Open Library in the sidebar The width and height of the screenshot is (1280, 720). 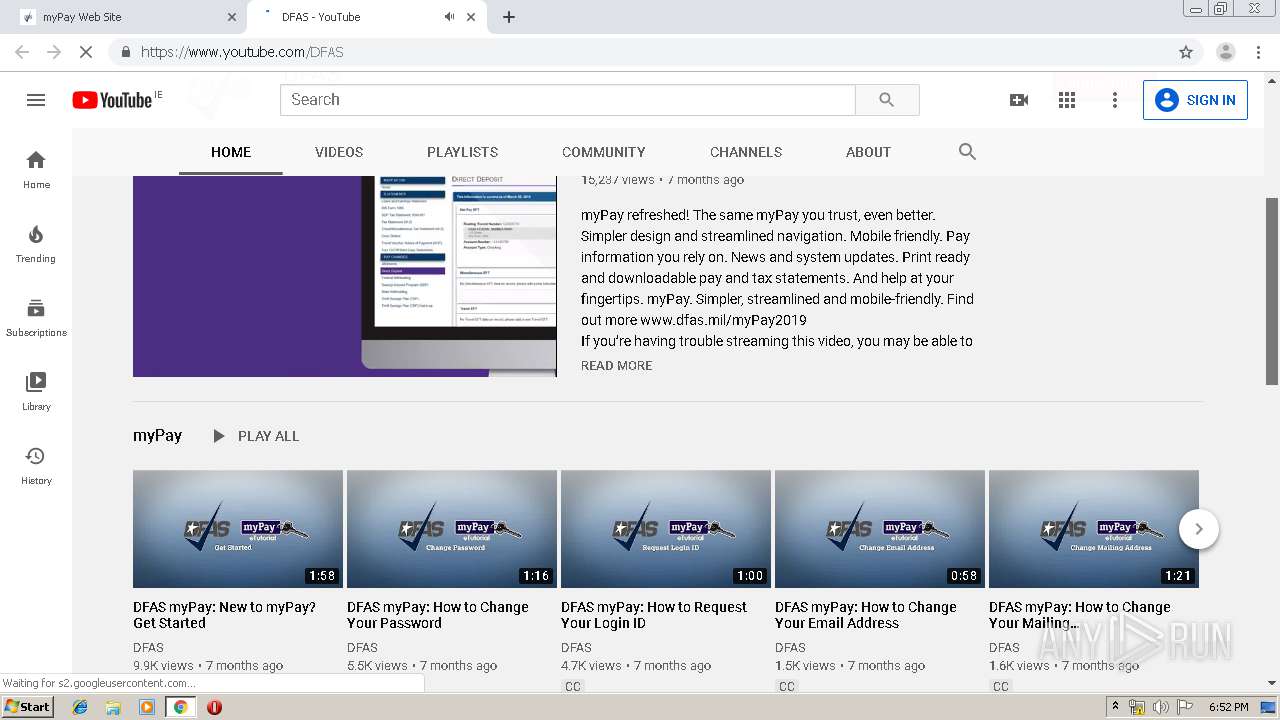pos(36,392)
